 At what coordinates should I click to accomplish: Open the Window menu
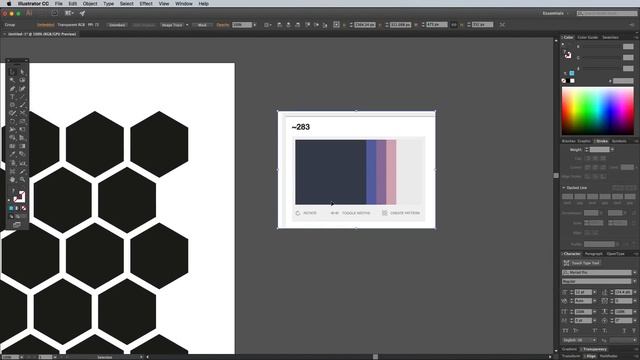(184, 4)
